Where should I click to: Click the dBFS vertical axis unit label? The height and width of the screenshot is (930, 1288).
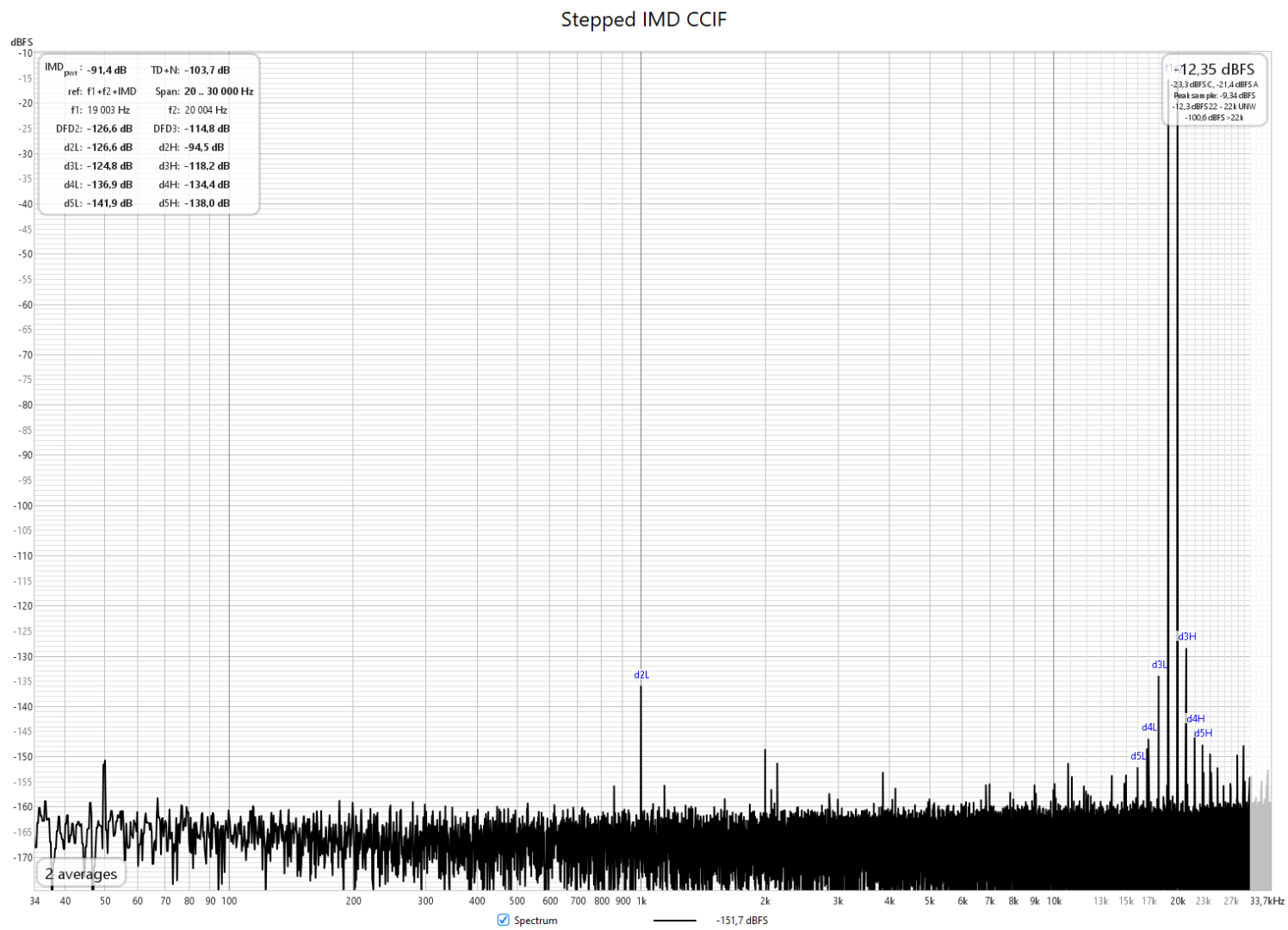pos(22,41)
